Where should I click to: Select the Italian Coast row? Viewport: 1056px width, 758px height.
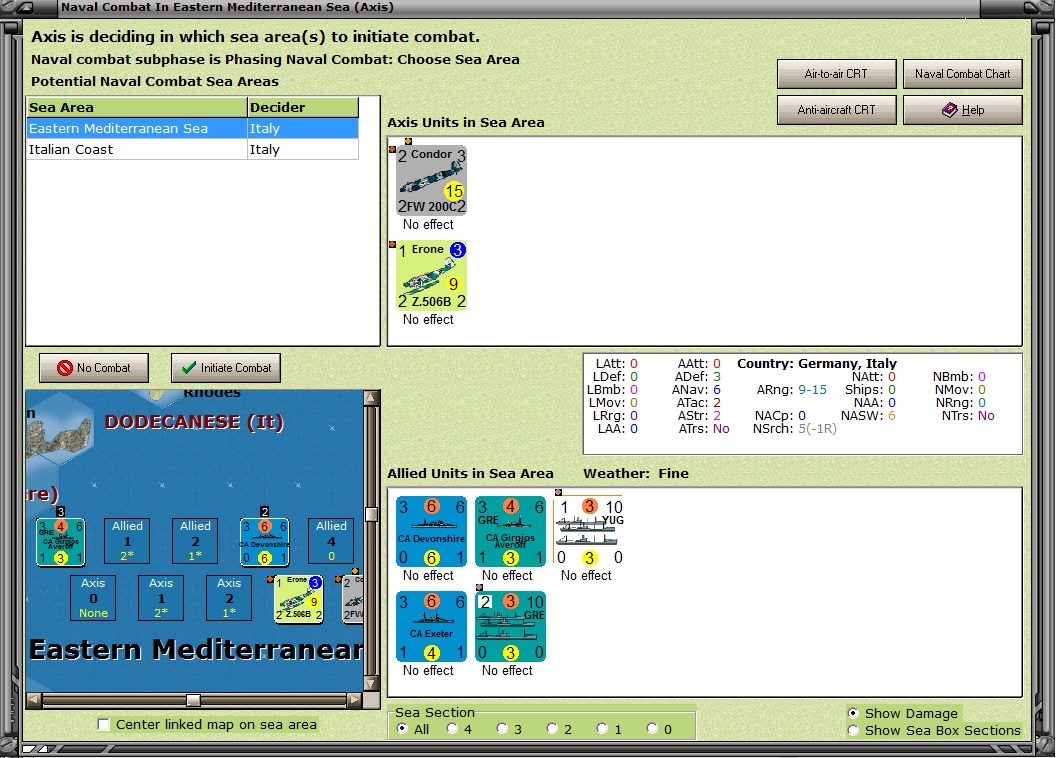pyautogui.click(x=193, y=149)
